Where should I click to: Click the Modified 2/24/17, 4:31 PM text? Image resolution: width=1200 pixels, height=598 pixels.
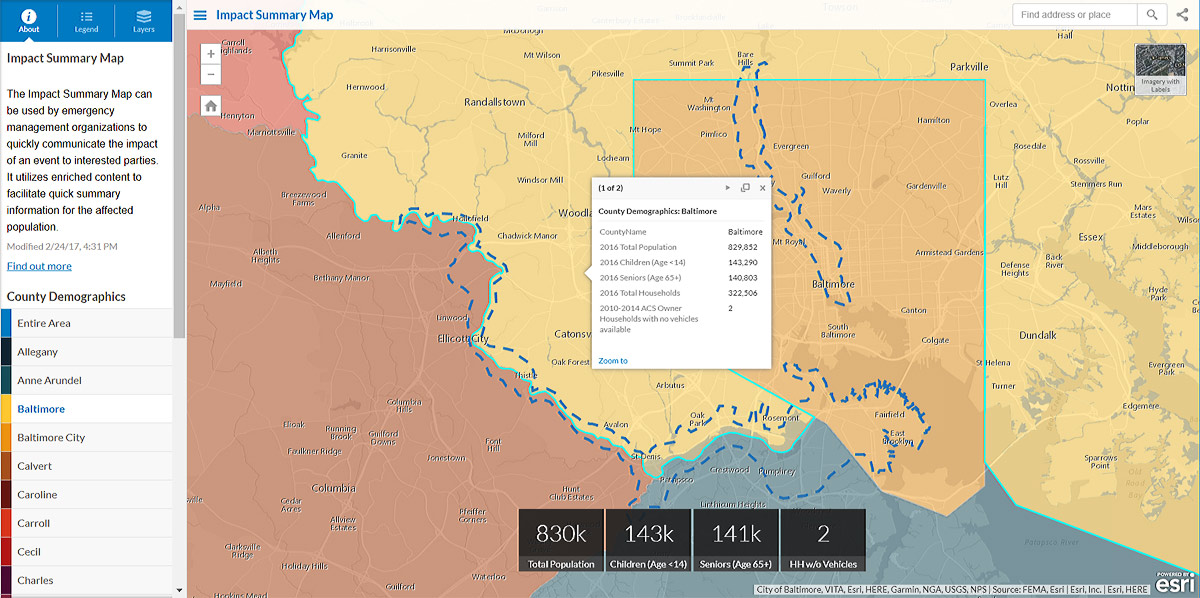[x=62, y=246]
